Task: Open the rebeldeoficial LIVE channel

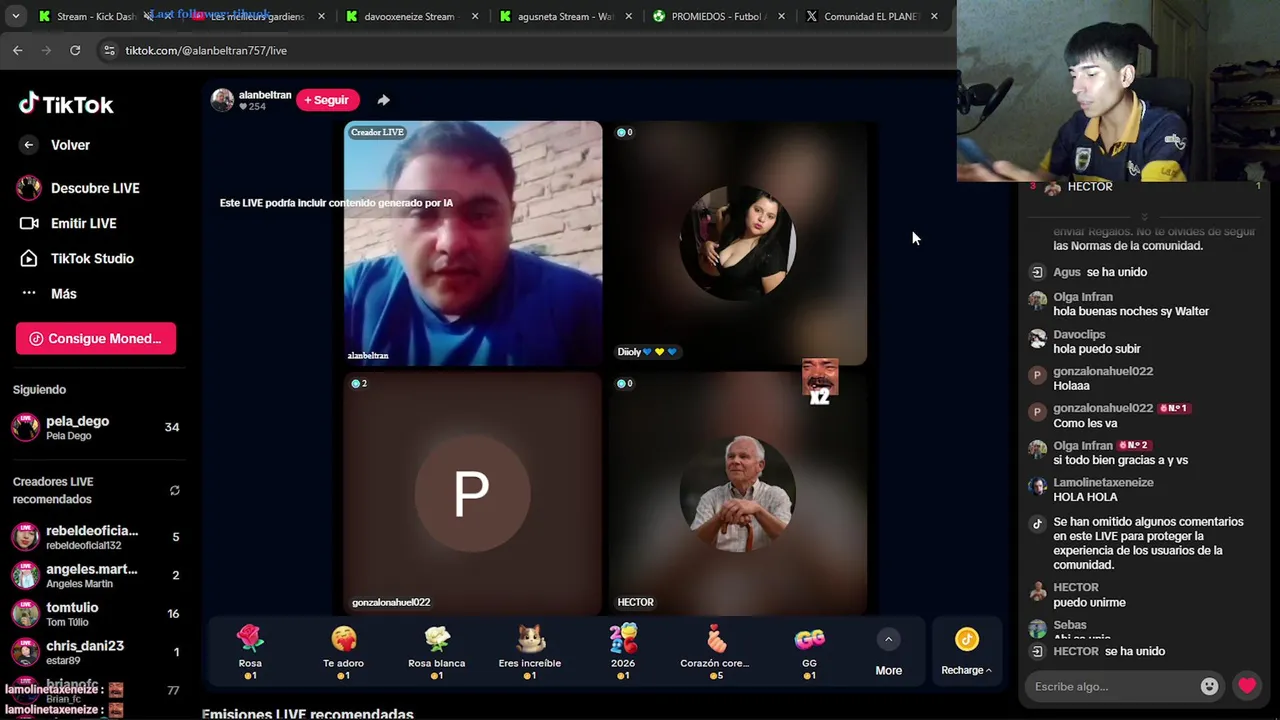Action: pyautogui.click(x=95, y=537)
